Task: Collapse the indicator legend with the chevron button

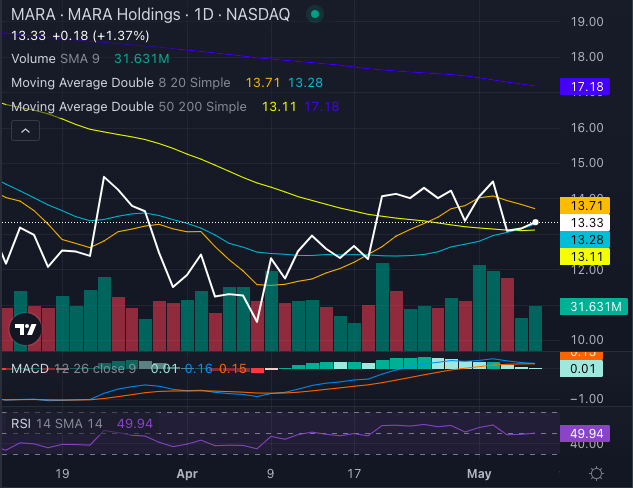Action: [25, 130]
